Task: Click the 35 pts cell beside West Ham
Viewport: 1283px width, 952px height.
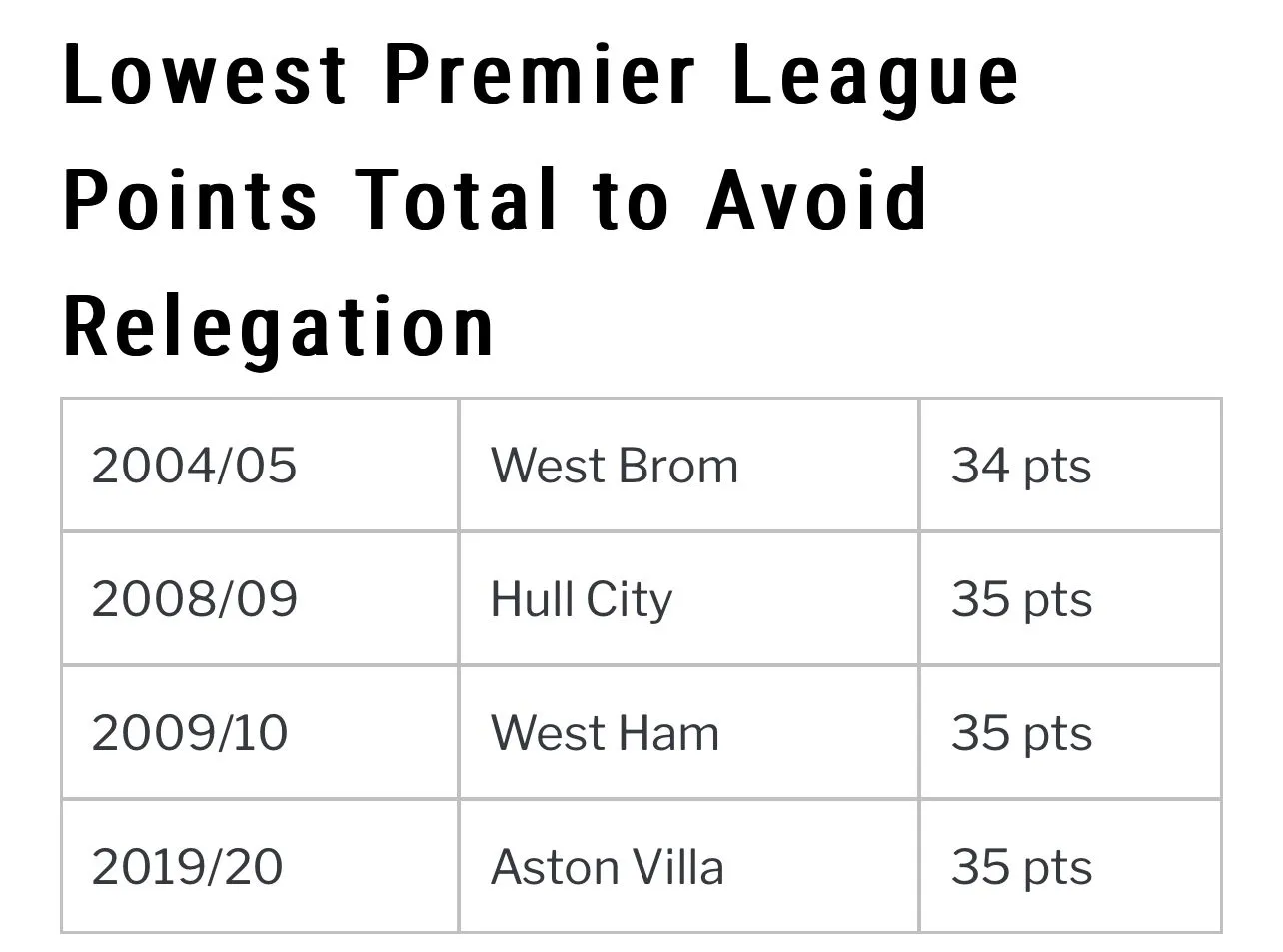Action: [x=1021, y=733]
